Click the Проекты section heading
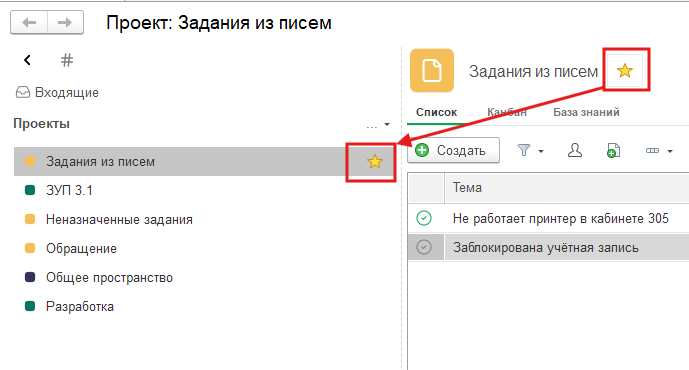Viewport: 689px width, 370px height. 42,123
